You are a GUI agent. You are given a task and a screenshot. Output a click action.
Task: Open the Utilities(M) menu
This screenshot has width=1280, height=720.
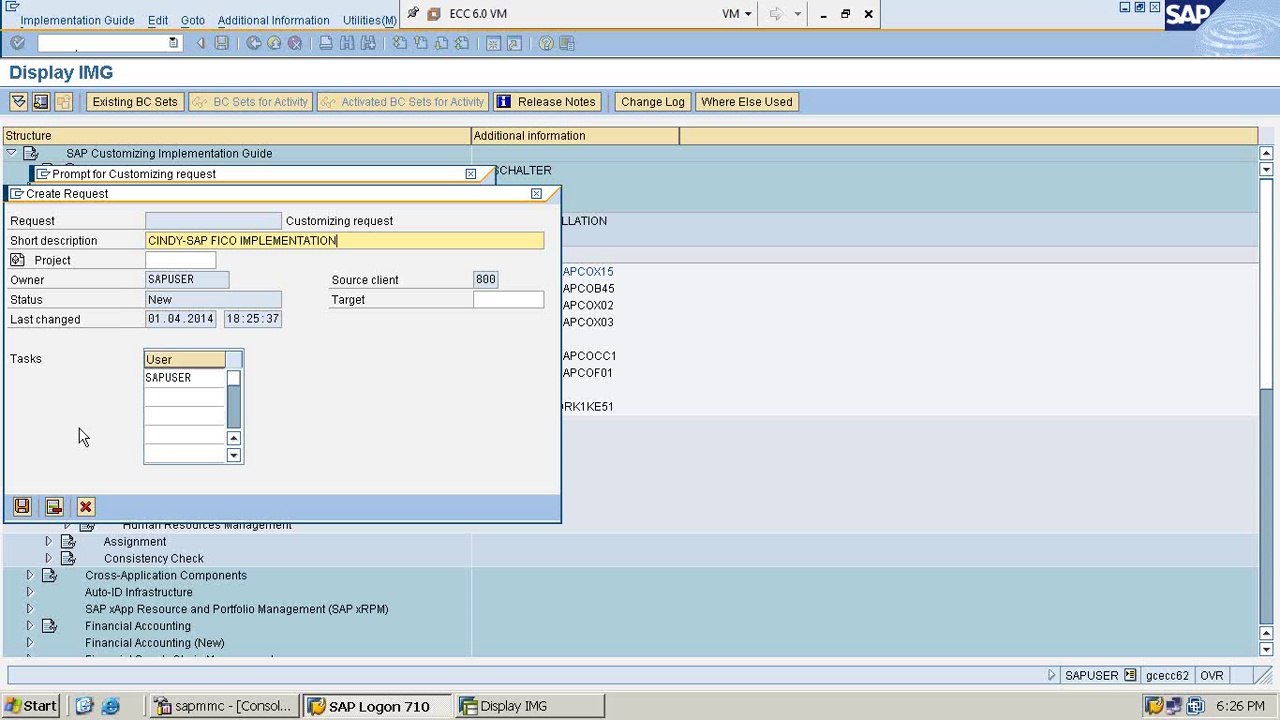[369, 20]
